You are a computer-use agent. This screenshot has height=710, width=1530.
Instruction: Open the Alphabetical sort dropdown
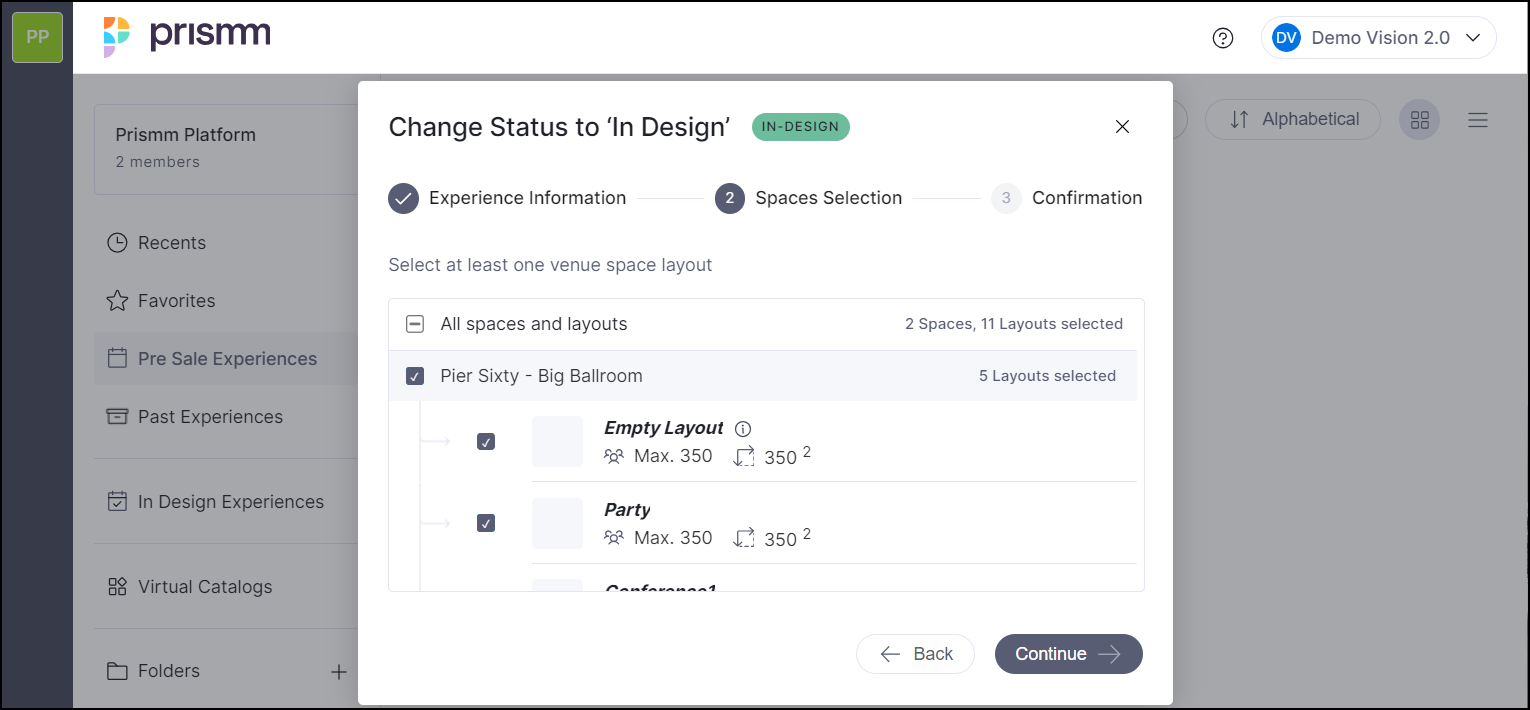[1293, 120]
